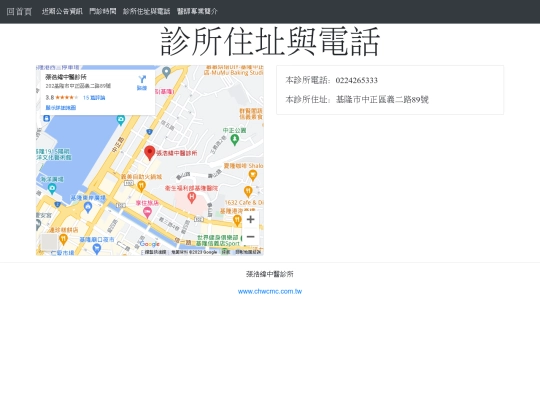This screenshot has width=540, height=405.
Task: Open the 15 reviews link on map card
Action: tap(94, 98)
